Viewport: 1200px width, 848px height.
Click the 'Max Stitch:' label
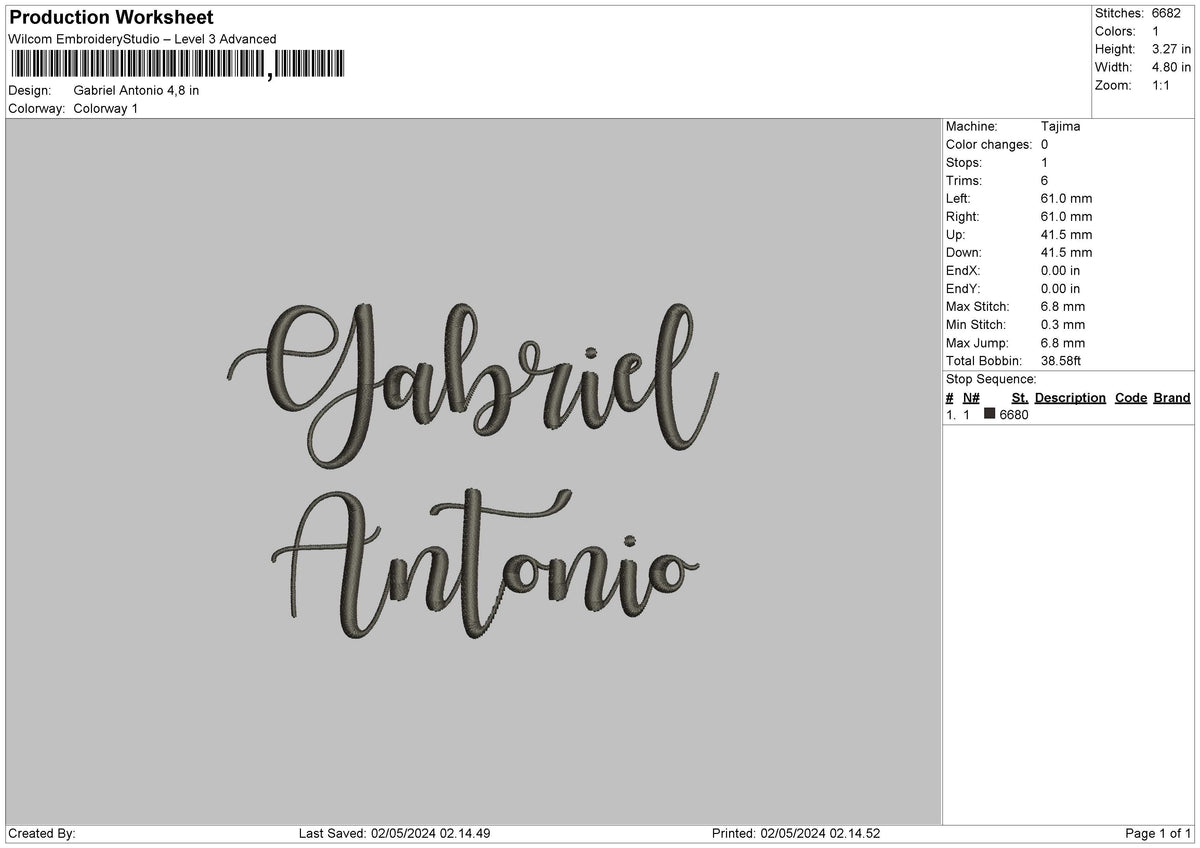(978, 306)
